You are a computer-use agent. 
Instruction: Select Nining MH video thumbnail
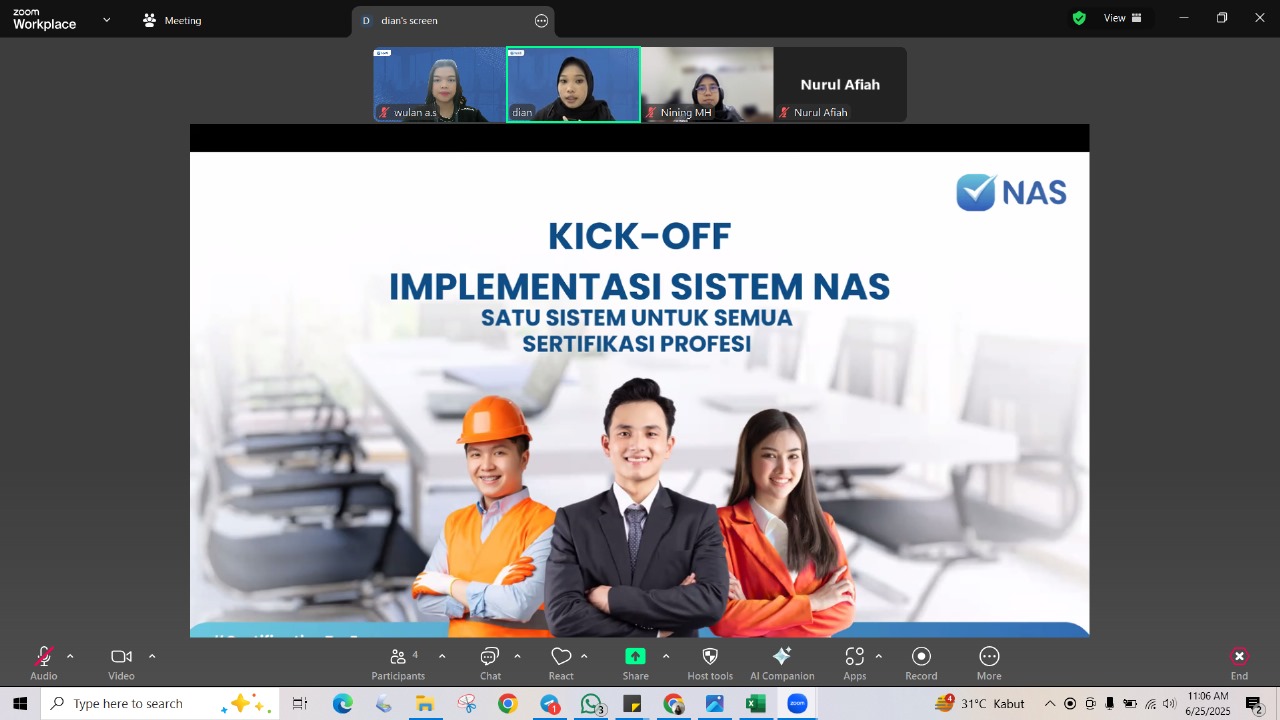point(707,84)
